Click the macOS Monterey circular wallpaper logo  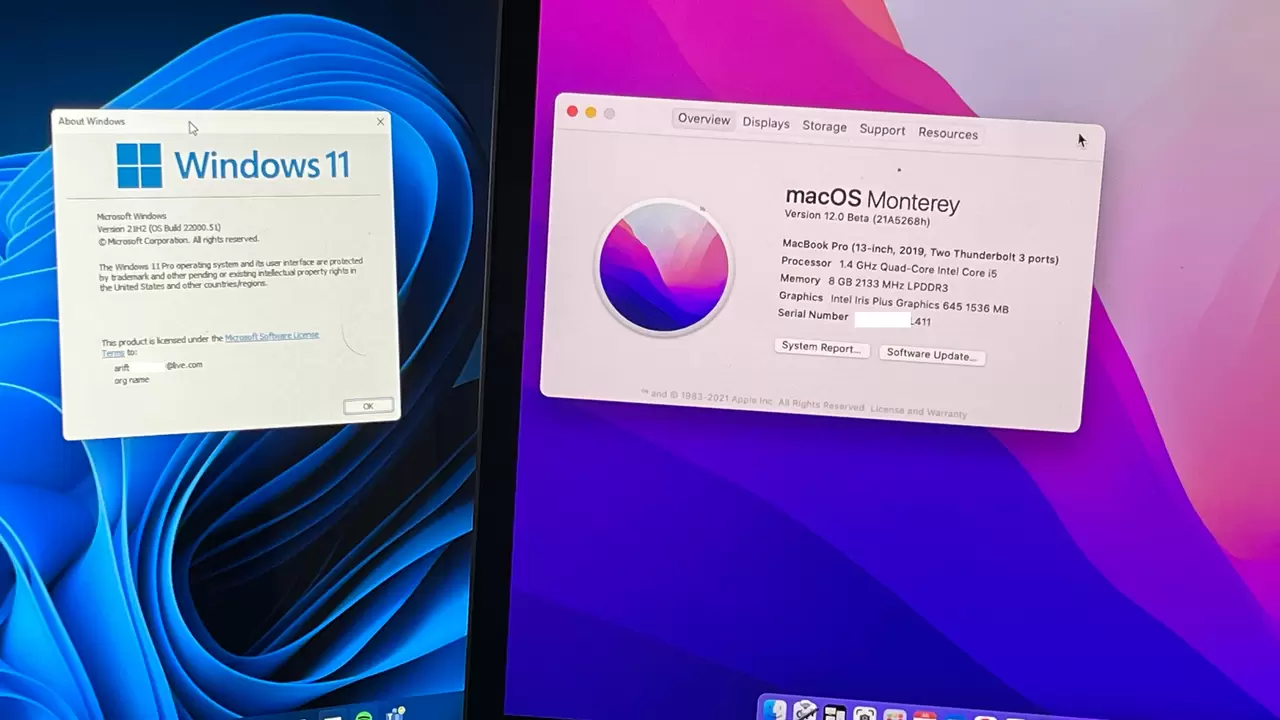point(664,267)
